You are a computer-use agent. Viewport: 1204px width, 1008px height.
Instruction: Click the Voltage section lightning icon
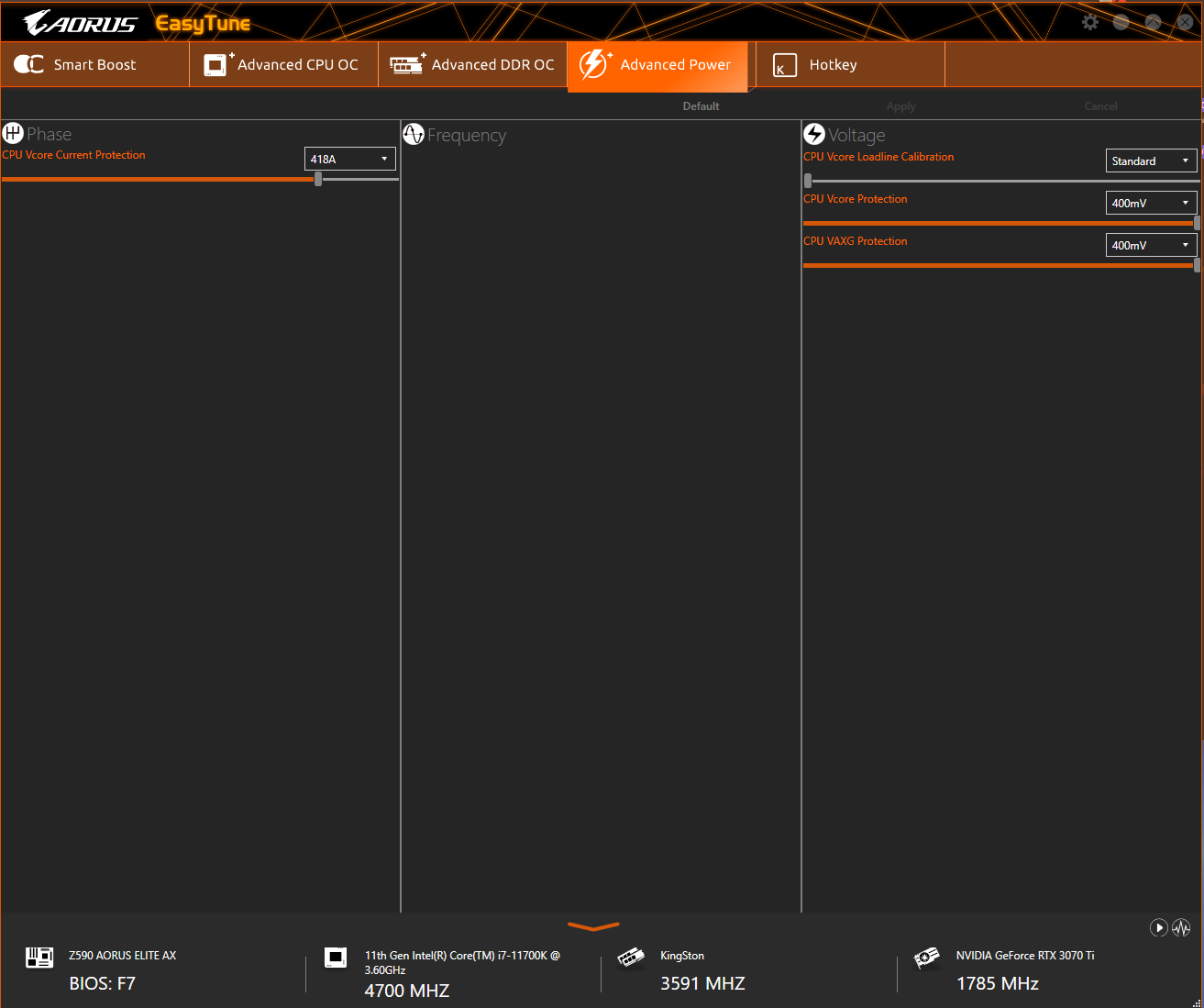click(814, 134)
